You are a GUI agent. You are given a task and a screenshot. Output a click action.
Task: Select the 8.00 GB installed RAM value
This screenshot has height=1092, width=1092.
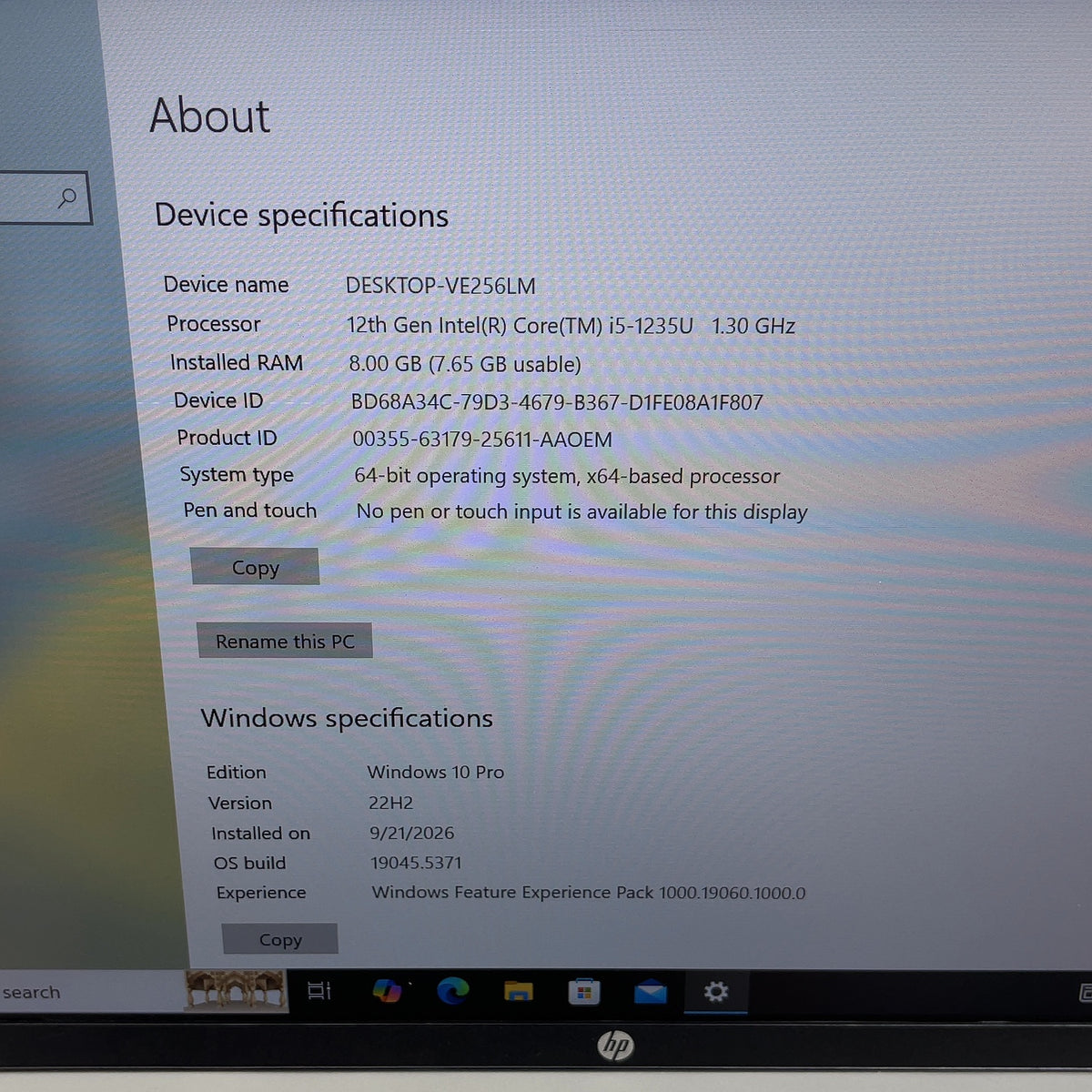464,364
